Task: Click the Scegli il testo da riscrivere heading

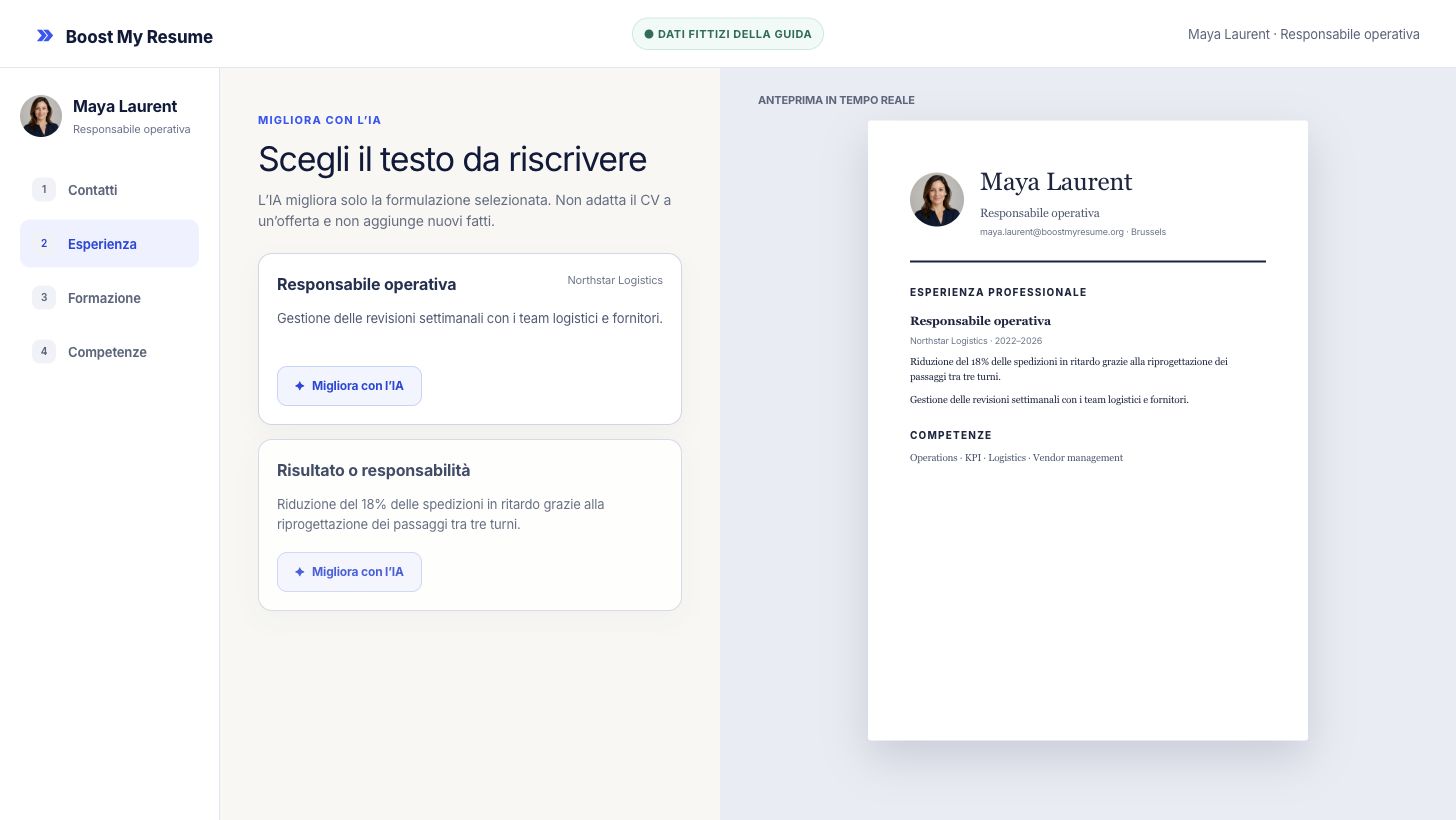Action: point(452,159)
